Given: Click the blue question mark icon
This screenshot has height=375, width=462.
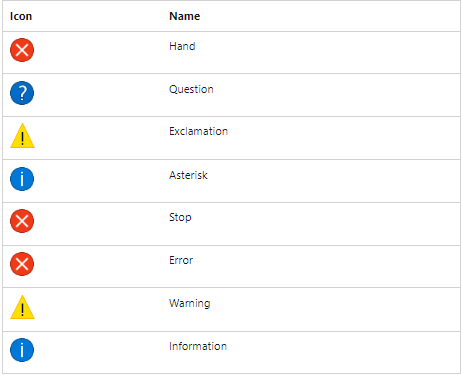Looking at the screenshot, I should coord(22,93).
